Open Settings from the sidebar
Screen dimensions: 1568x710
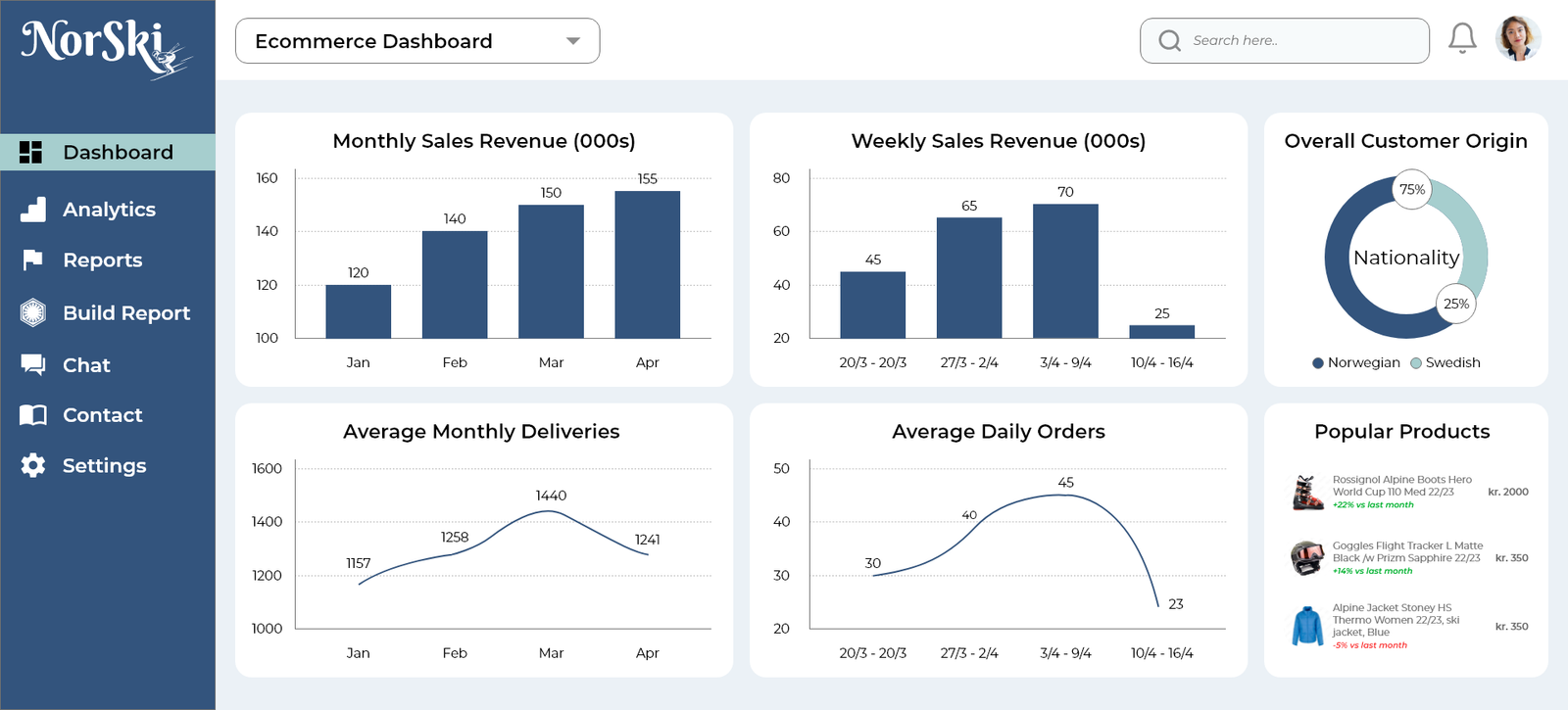point(104,466)
